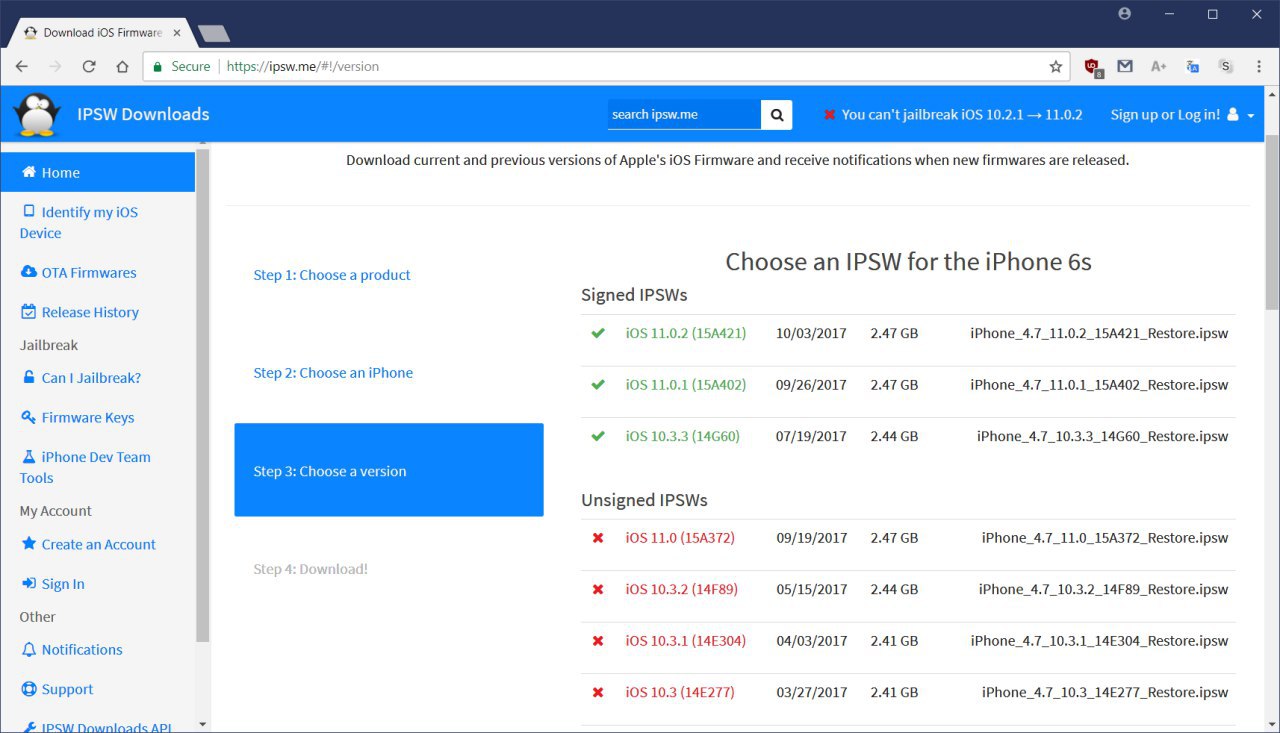This screenshot has height=733, width=1280.
Task: Click the IPSW Downloads title
Action: point(143,114)
